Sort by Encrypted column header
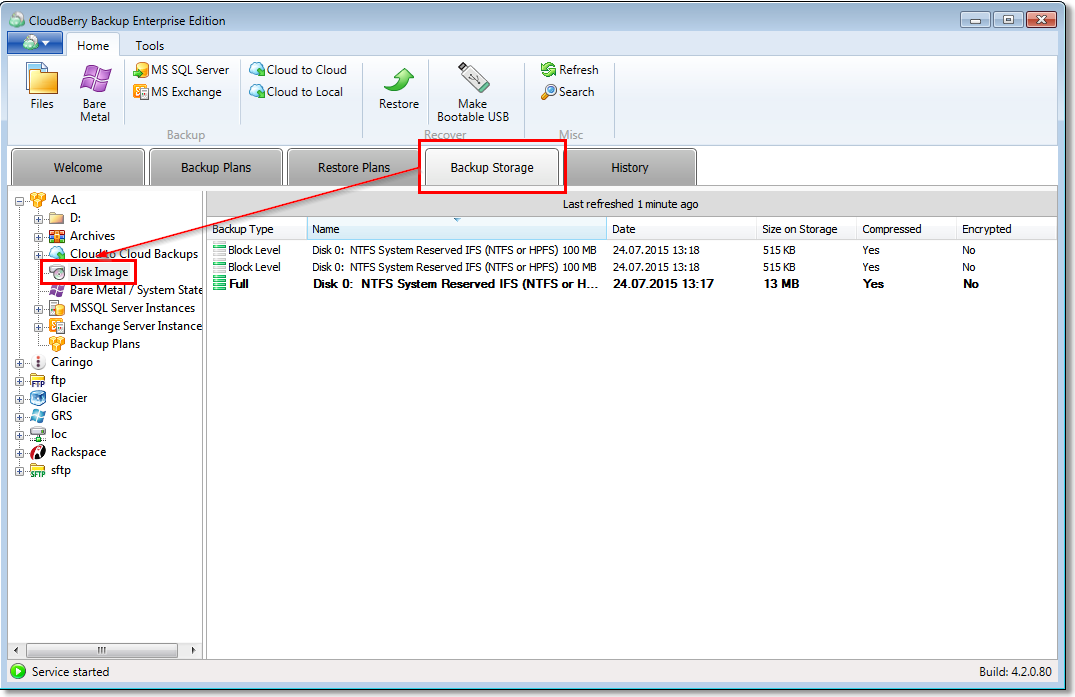 [x=1006, y=229]
